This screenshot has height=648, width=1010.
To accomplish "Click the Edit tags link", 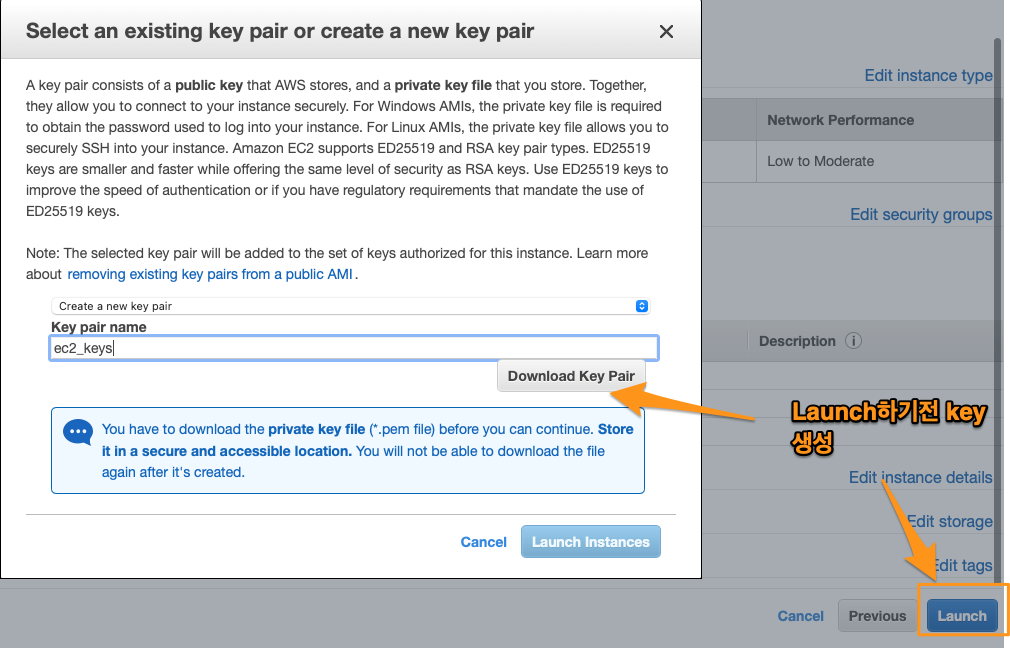I will pyautogui.click(x=961, y=566).
